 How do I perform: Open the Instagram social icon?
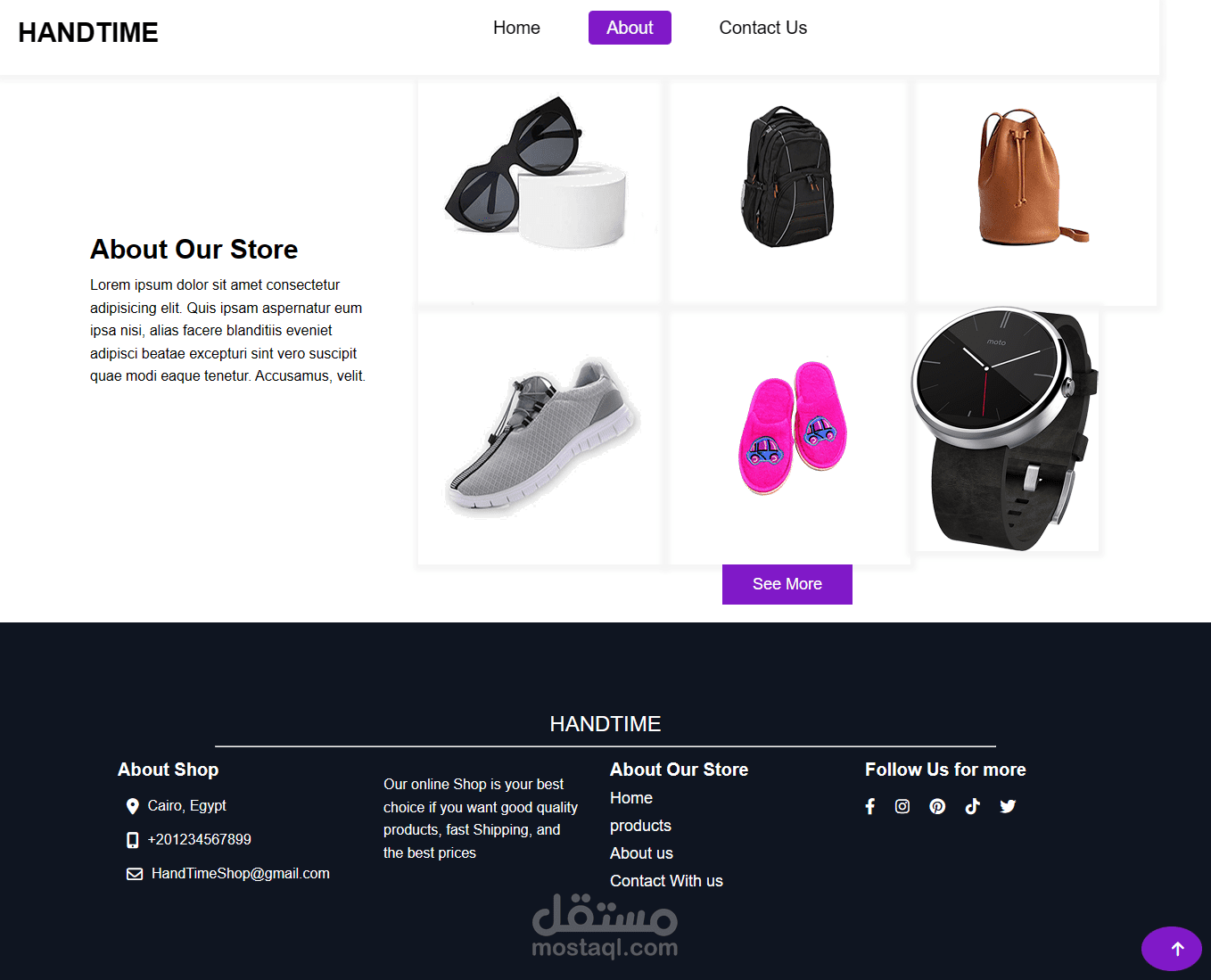902,806
